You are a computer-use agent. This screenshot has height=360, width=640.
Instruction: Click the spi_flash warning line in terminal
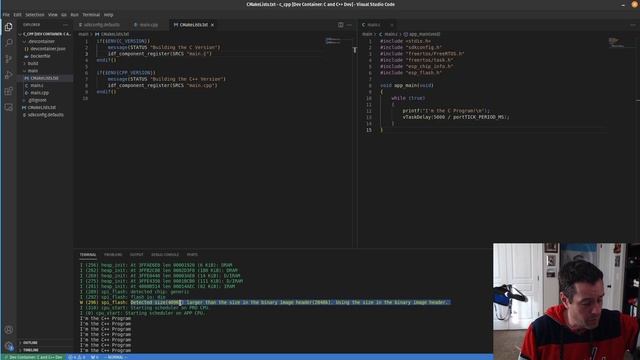[x=265, y=302]
